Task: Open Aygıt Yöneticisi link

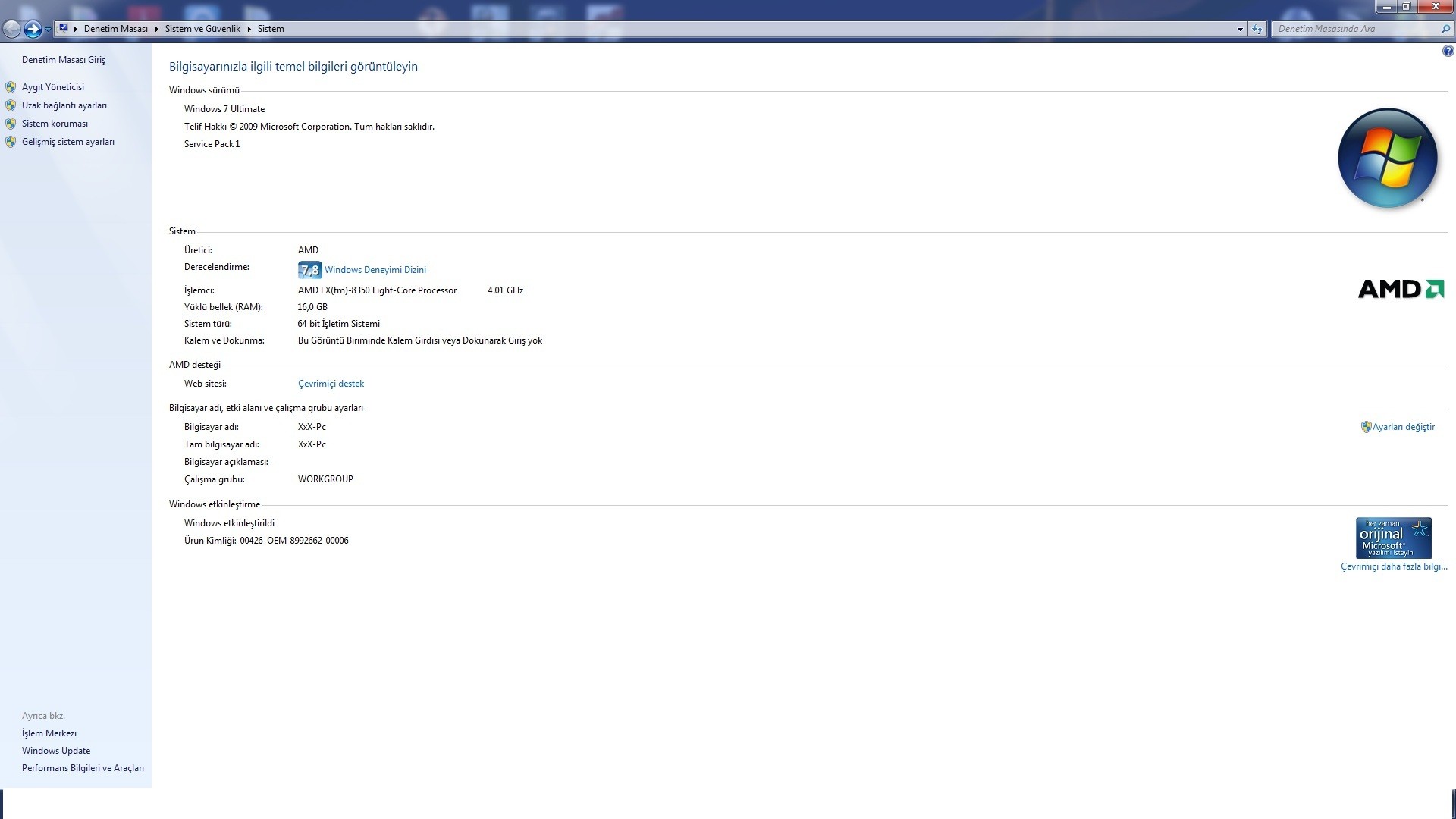Action: point(53,87)
